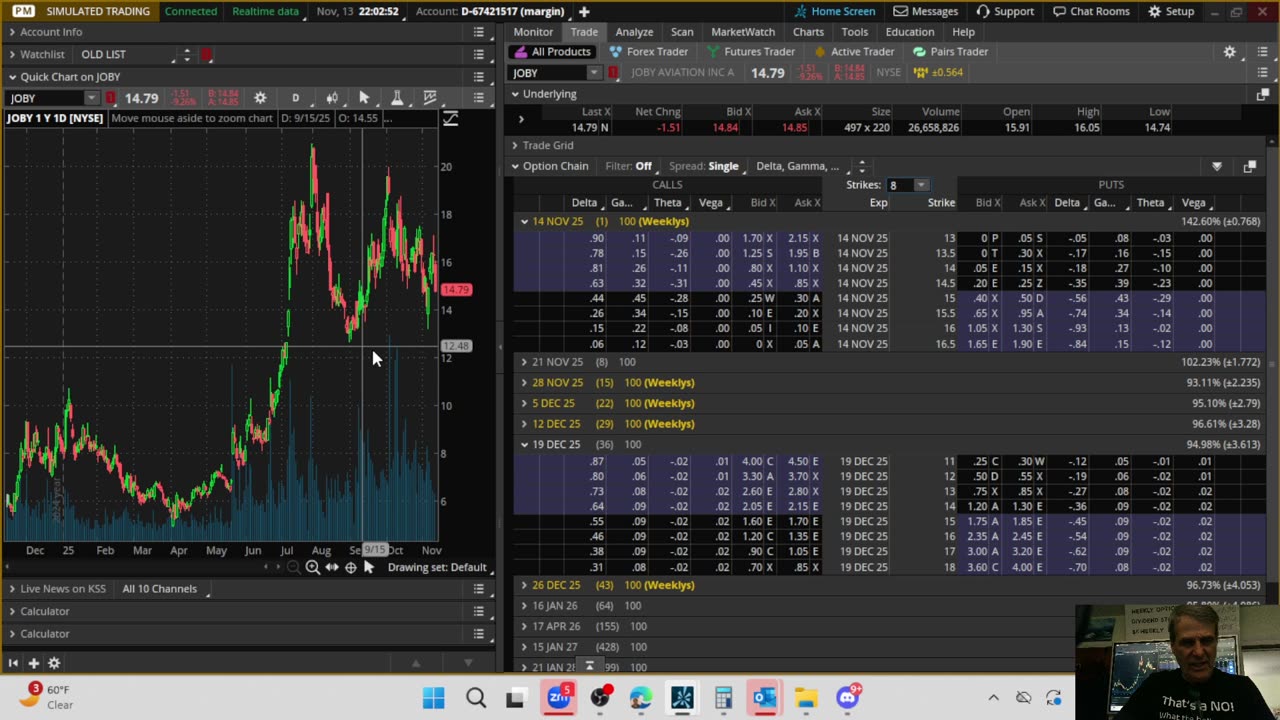Open the Drawing set: Default selector
Image resolution: width=1280 pixels, height=720 pixels.
[437, 567]
